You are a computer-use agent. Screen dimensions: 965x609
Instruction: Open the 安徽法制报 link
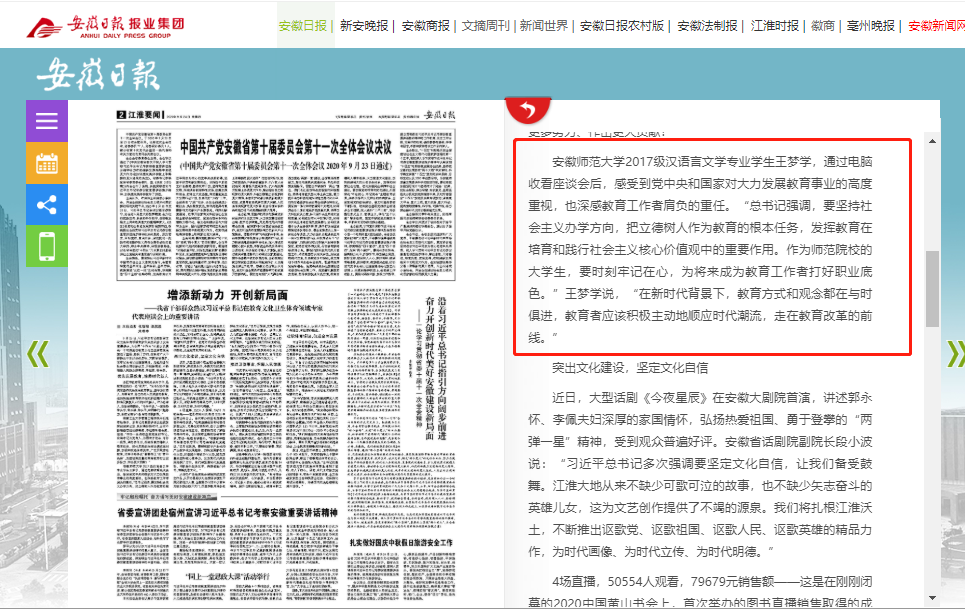click(x=707, y=26)
